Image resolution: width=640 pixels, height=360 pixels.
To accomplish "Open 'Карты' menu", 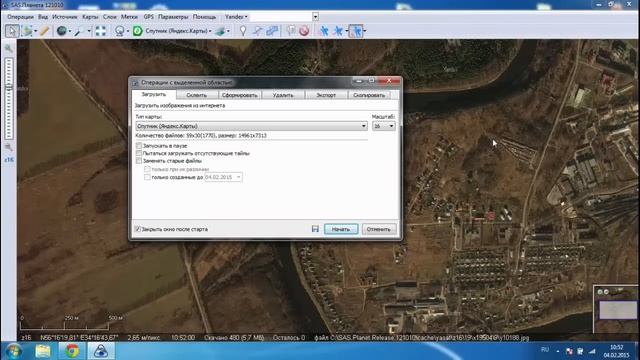I will (90, 17).
